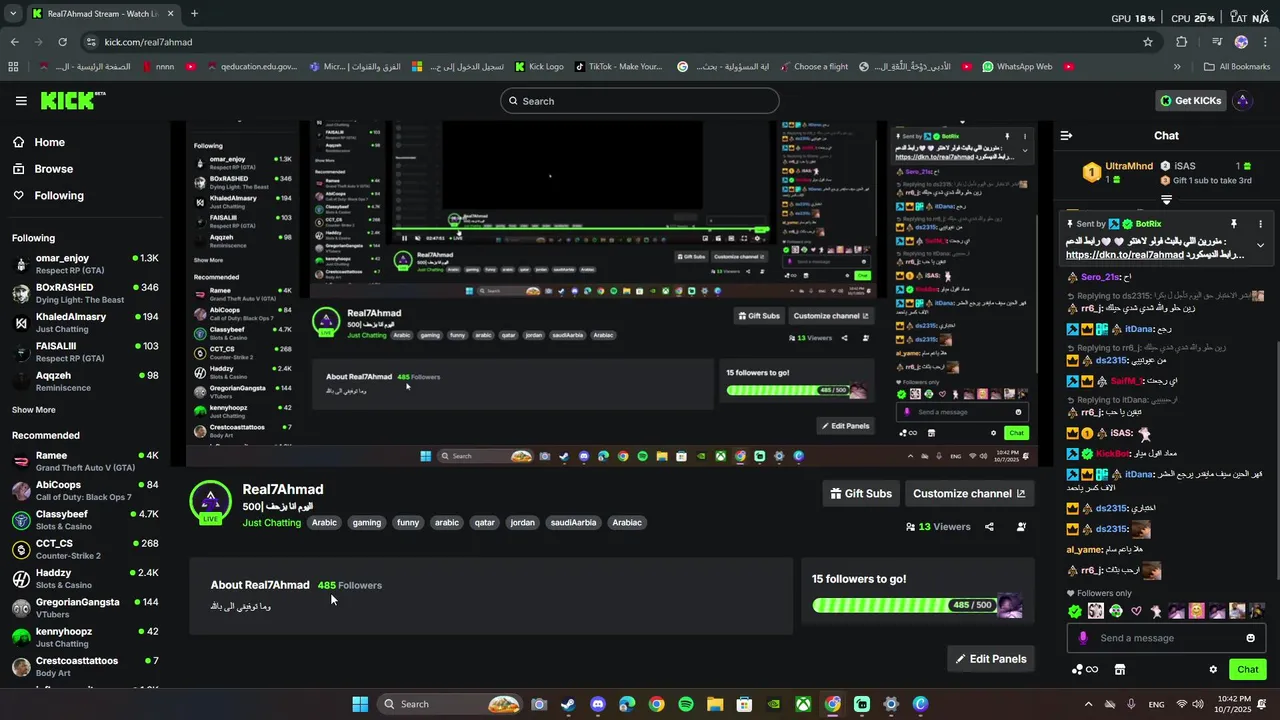This screenshot has width=1280, height=720.
Task: Expand following list with Show More
Action: pos(34,410)
